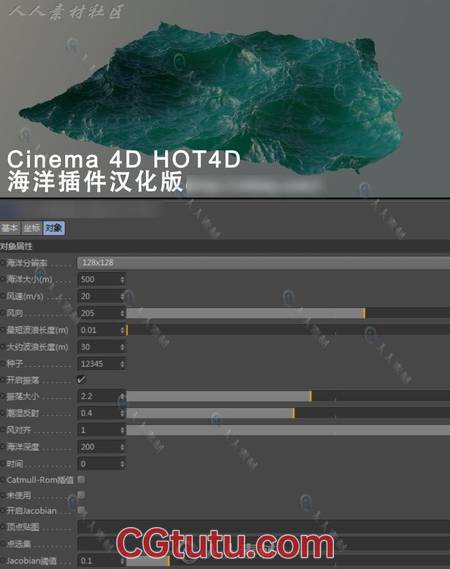
Task: Click the stepper arrows beside value 0.01
Action: 123,330
